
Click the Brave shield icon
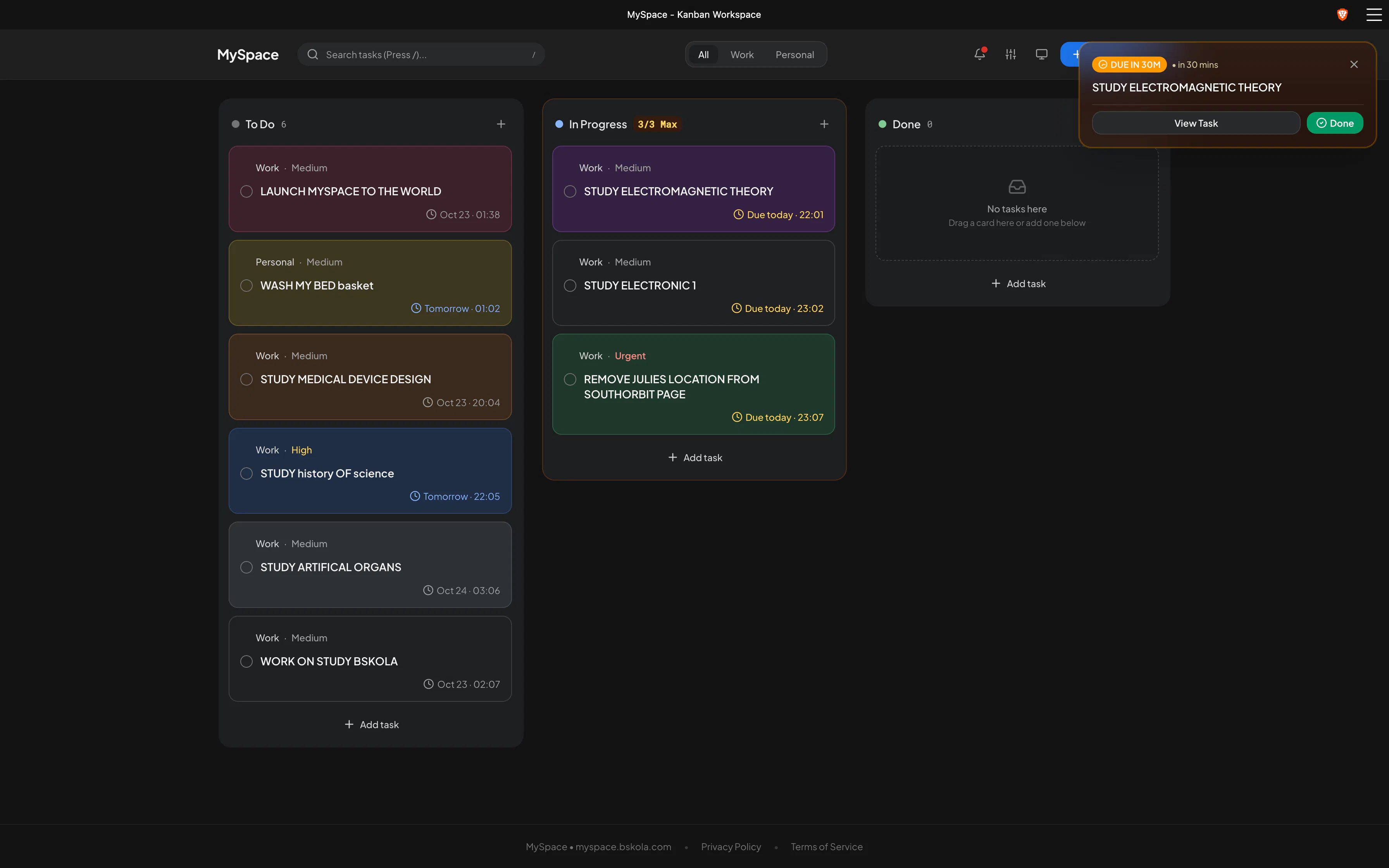(x=1342, y=14)
